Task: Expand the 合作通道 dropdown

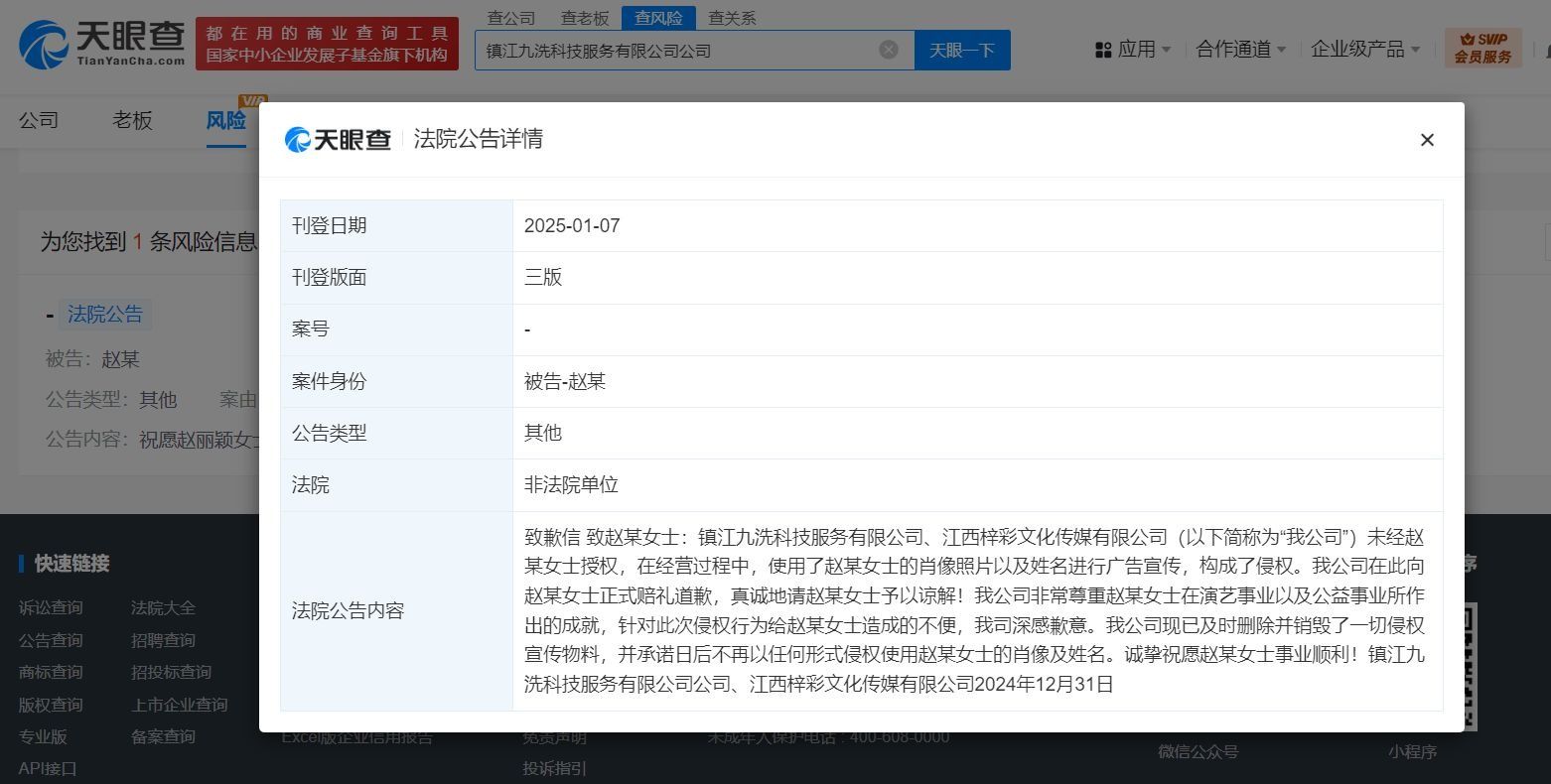Action: 1241,50
